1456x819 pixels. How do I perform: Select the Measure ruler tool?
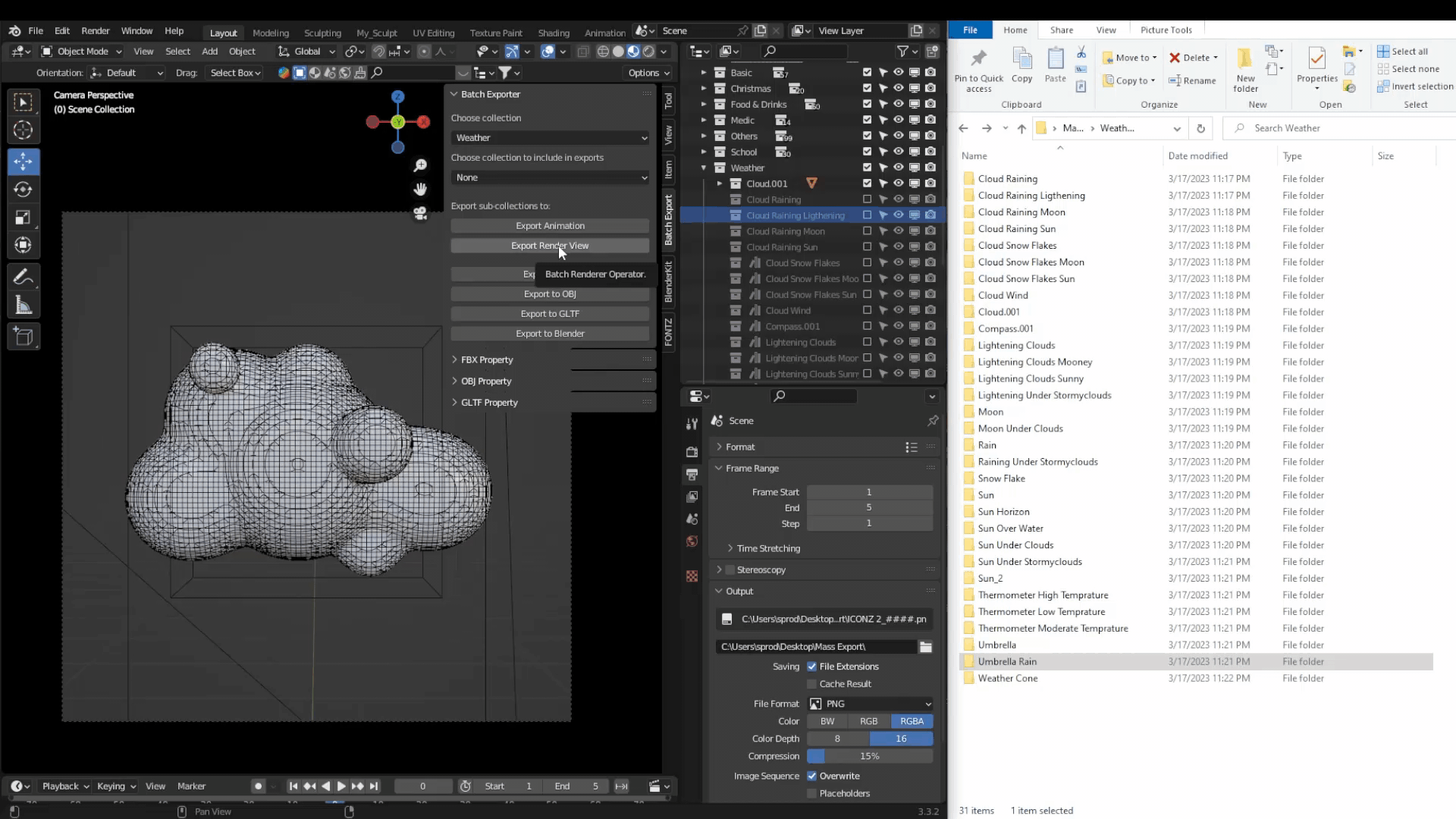pyautogui.click(x=23, y=306)
